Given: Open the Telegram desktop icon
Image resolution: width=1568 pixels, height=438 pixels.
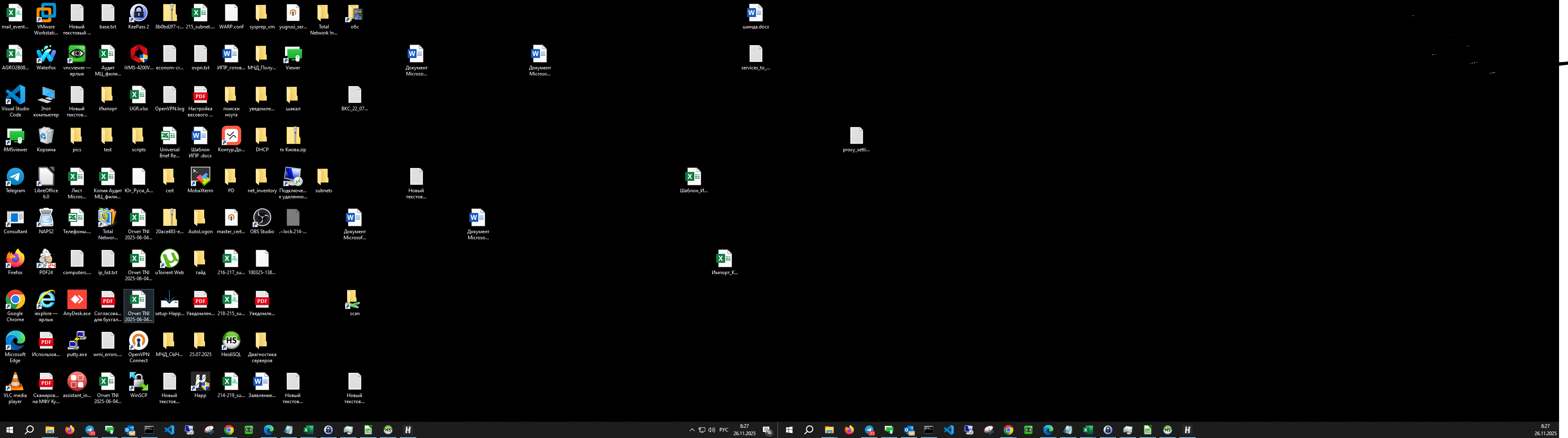Looking at the screenshot, I should 15,178.
